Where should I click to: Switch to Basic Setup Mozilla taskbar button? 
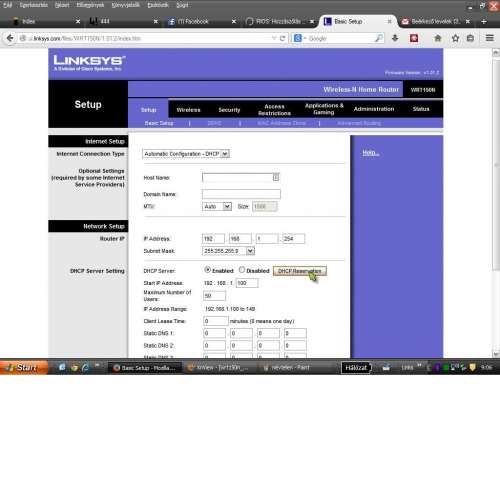pos(145,368)
